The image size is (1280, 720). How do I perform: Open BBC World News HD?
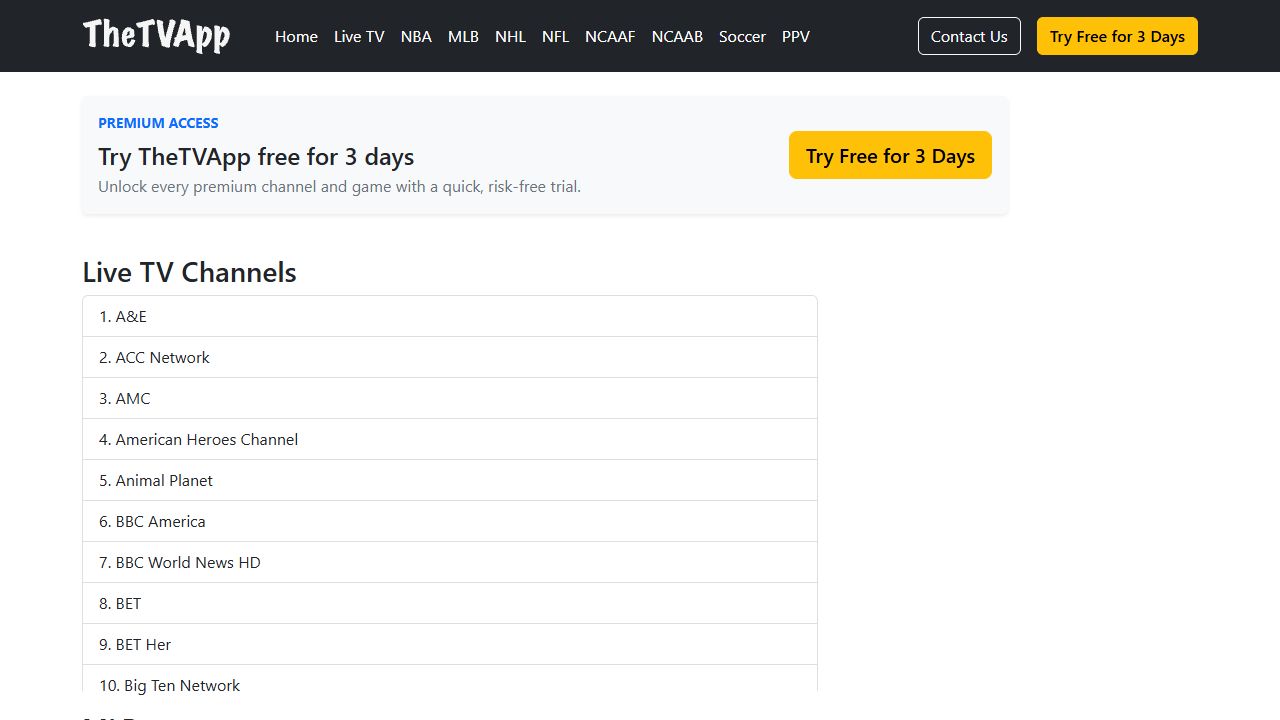450,562
